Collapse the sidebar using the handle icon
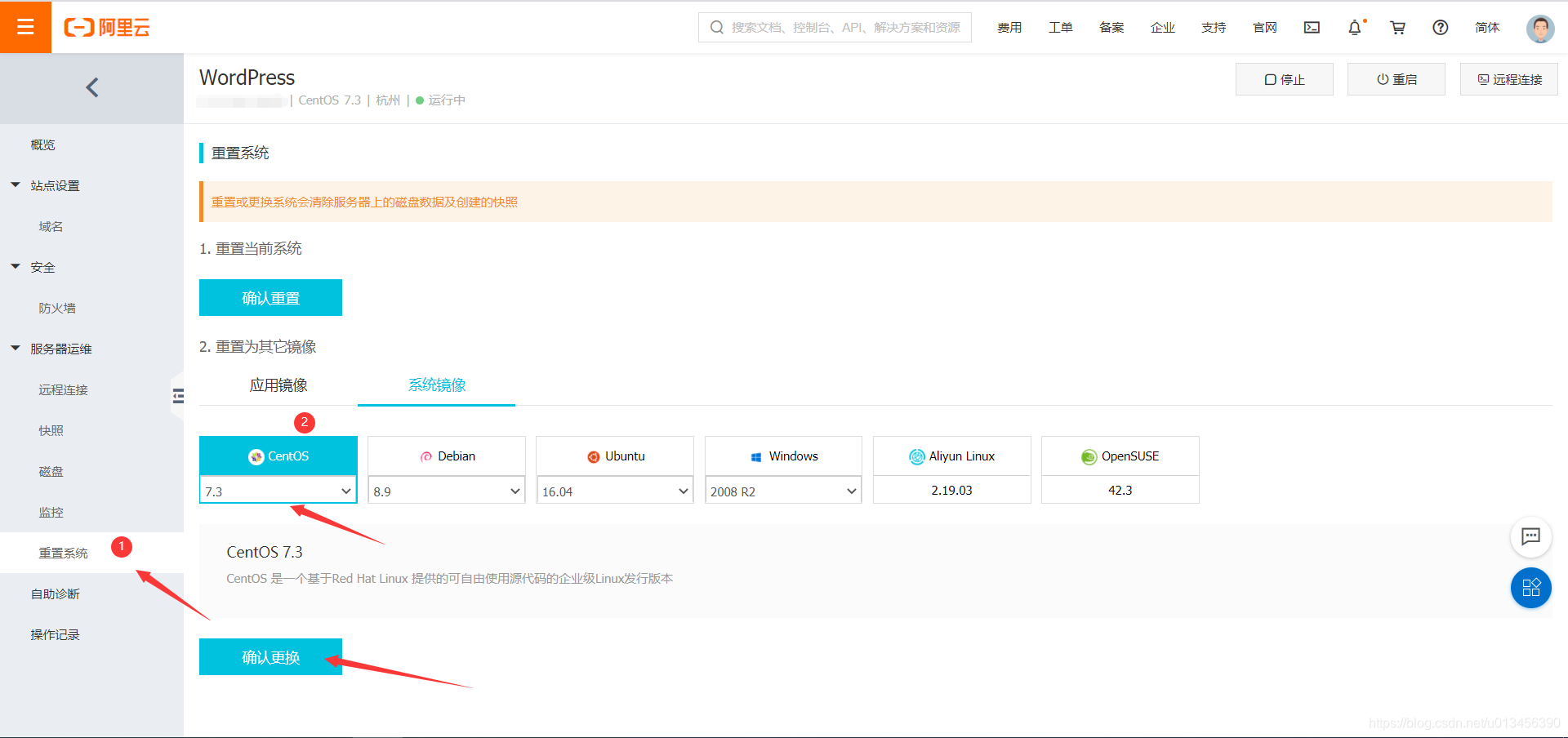The height and width of the screenshot is (738, 1568). tap(178, 397)
